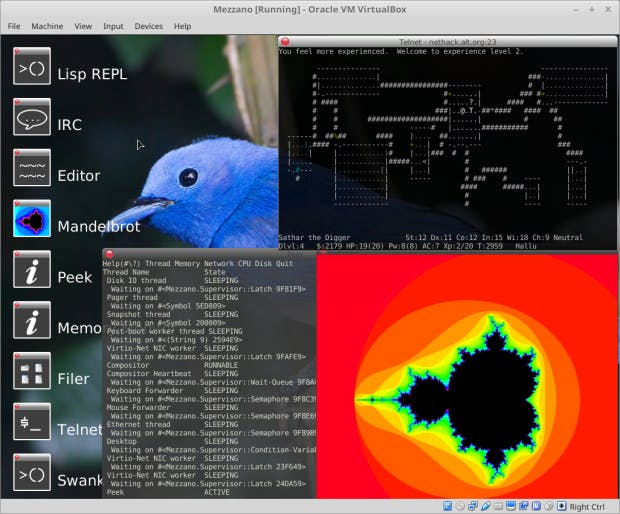620x514 pixels.
Task: Click the Telnet window title bar
Action: (447, 42)
